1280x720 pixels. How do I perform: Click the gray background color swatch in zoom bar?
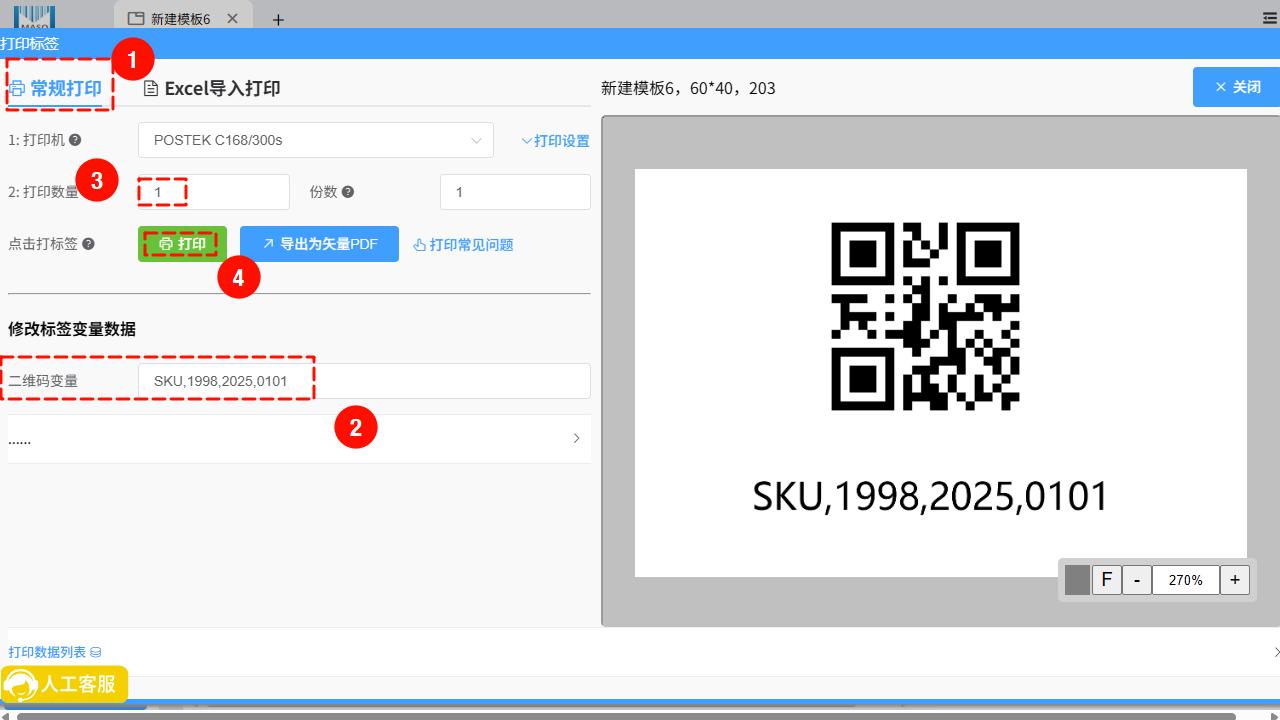1077,580
